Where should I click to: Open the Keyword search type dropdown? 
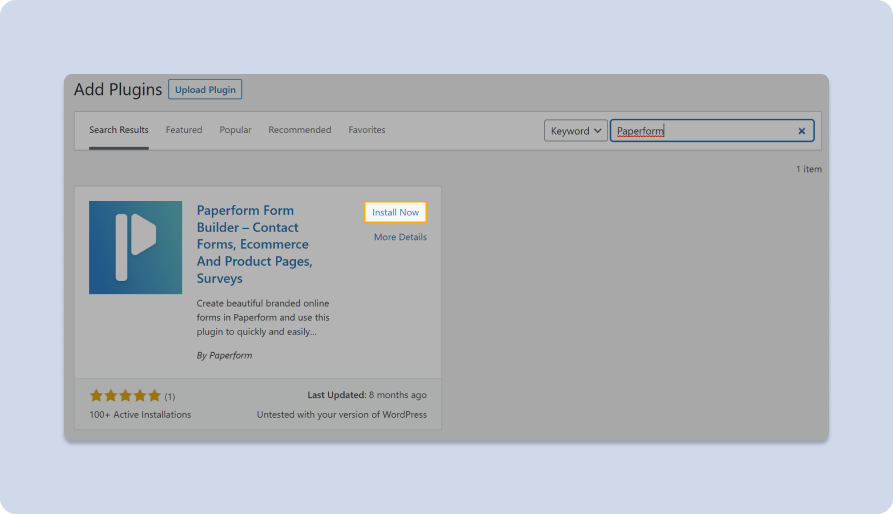(576, 130)
